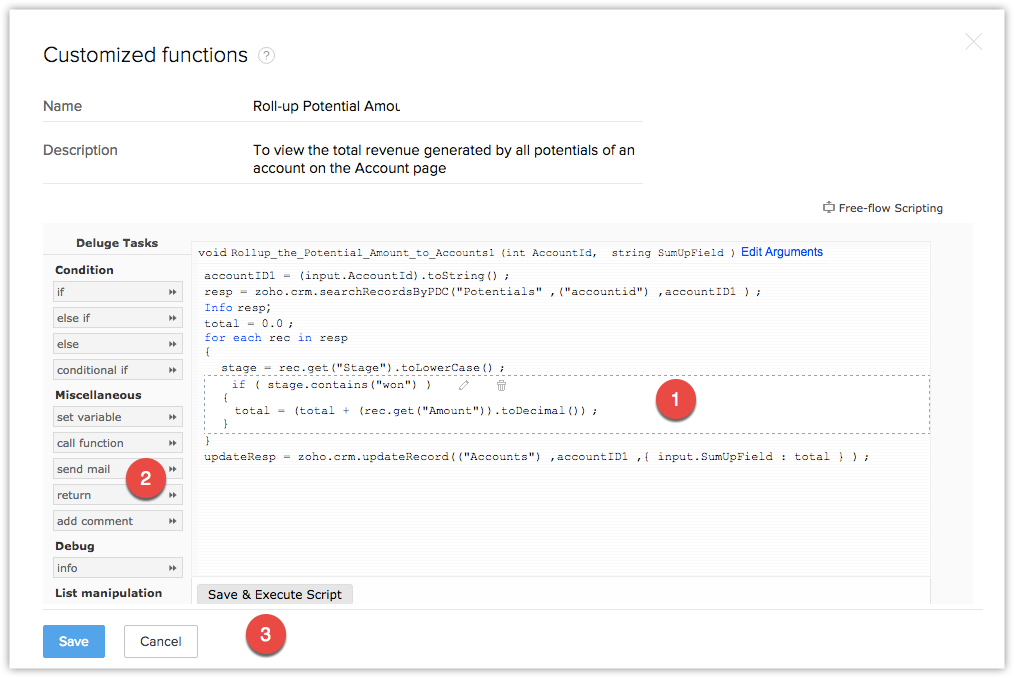Select the 'for each rec in resp' line
Viewport: 1014px width, 678px height.
pos(275,338)
